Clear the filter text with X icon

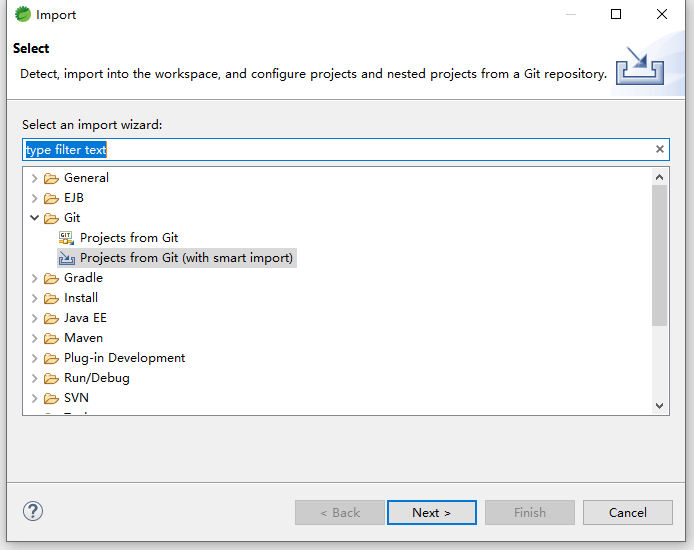659,150
